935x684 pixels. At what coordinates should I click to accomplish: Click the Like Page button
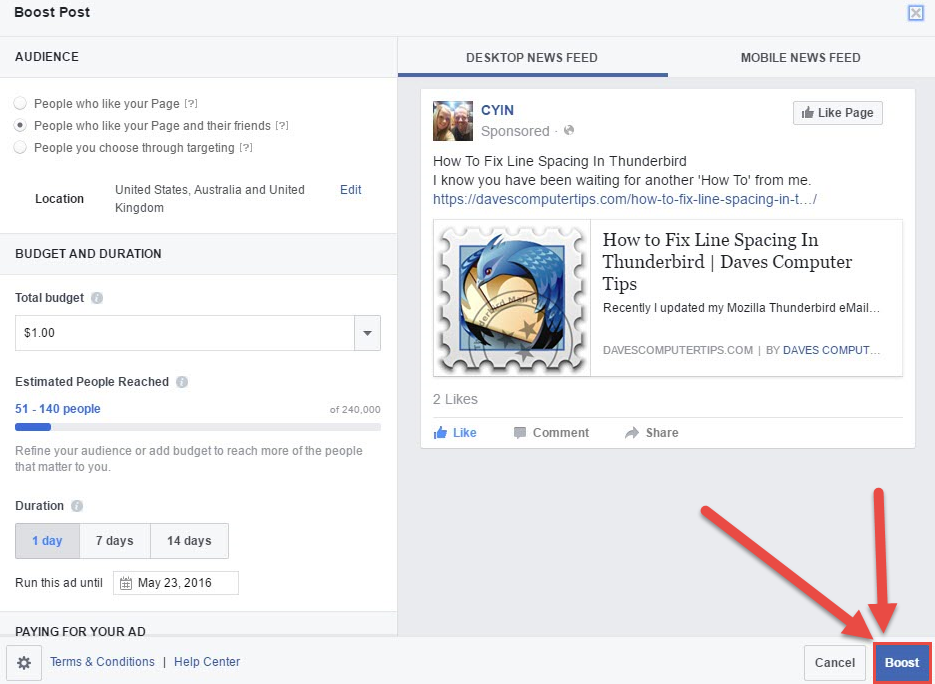click(x=837, y=113)
